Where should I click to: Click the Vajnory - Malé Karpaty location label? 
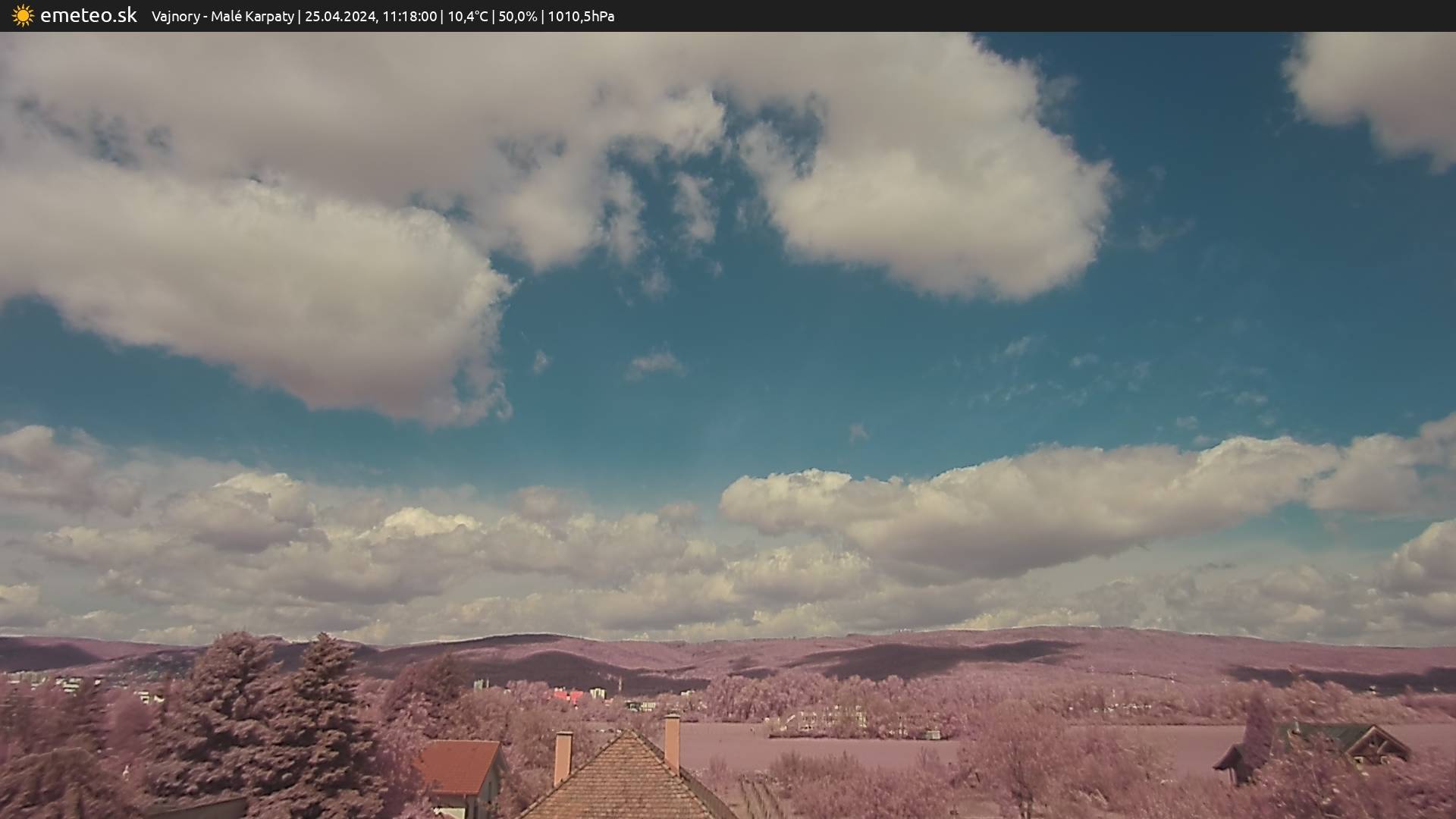222,16
